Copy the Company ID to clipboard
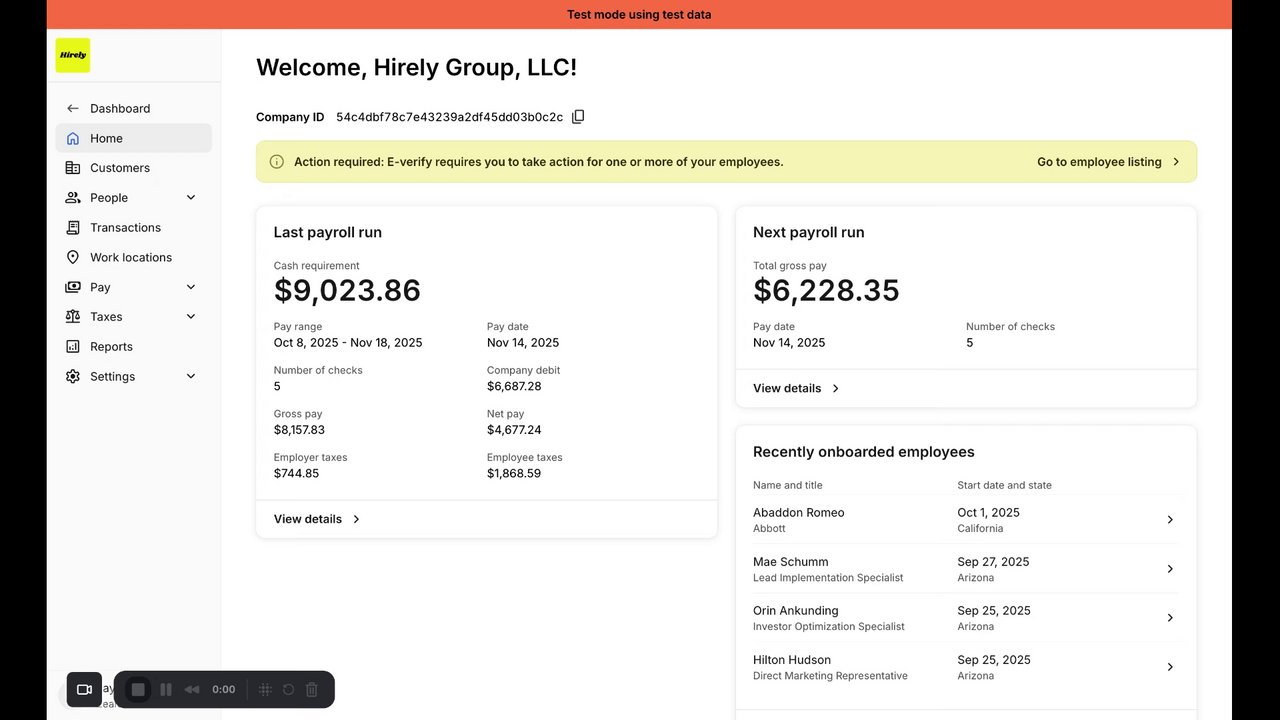Viewport: 1280px width, 720px height. (578, 117)
